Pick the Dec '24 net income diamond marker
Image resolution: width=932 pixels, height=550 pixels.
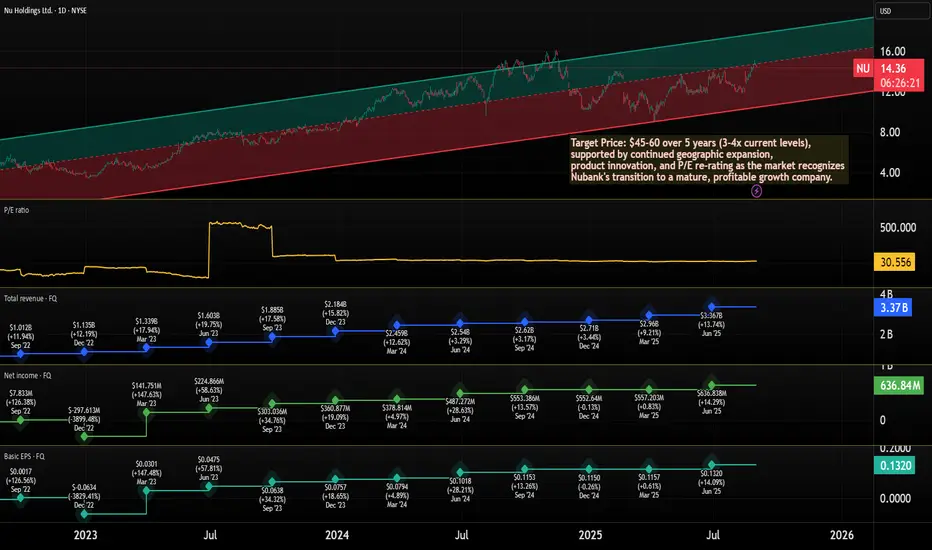(588, 389)
